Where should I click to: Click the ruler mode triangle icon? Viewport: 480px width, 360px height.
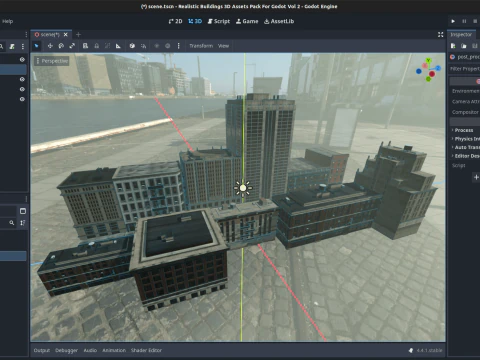point(118,46)
